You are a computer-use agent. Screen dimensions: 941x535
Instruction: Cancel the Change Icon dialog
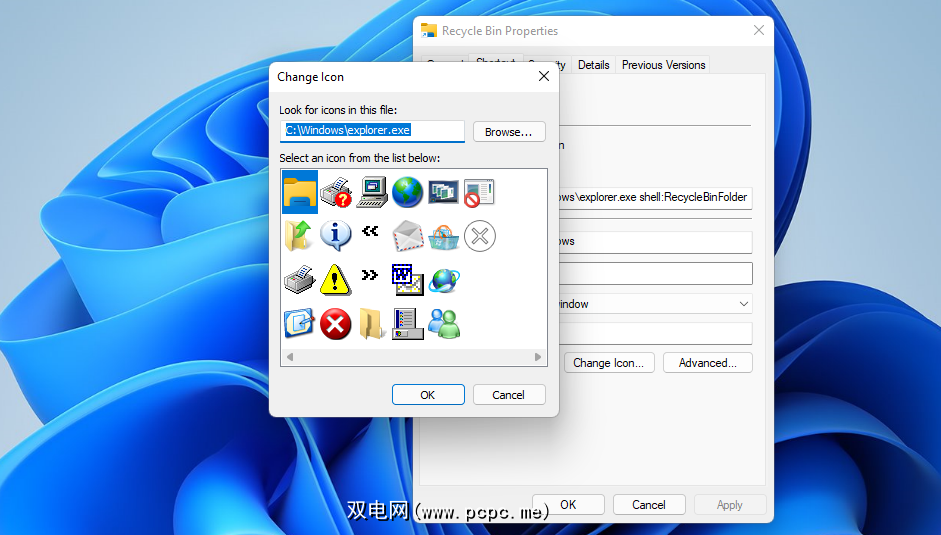coord(509,394)
